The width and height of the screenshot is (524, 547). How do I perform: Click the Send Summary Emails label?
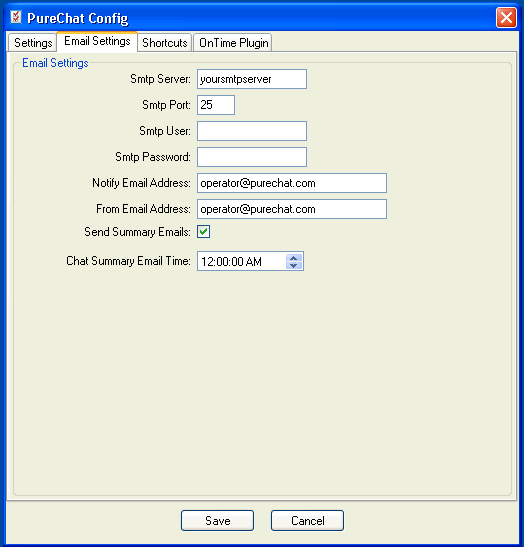(x=137, y=232)
